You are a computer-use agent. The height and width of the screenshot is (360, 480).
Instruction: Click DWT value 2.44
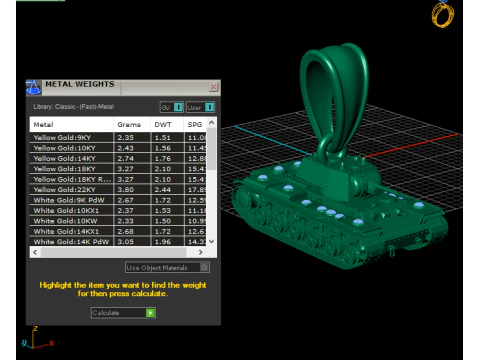(163, 189)
